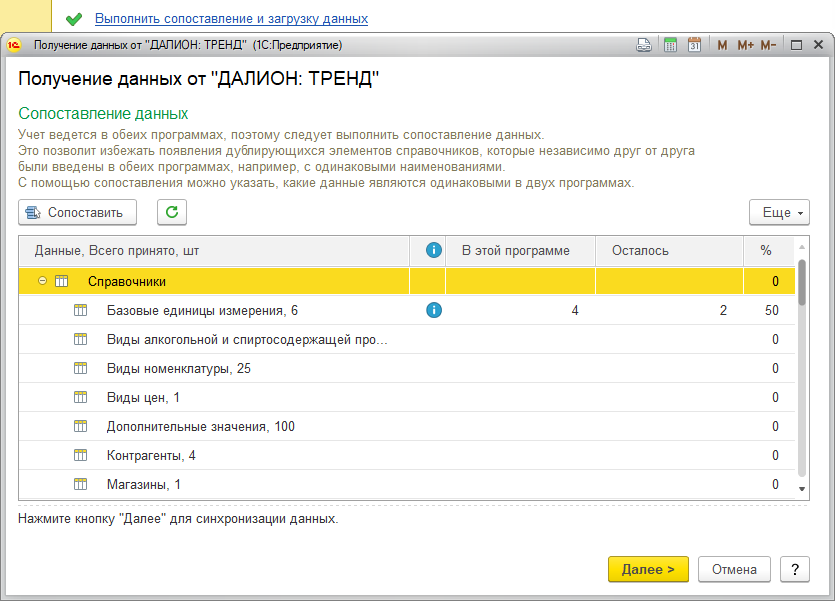Click the Далее > button
Image resolution: width=835 pixels, height=601 pixels.
(x=648, y=570)
